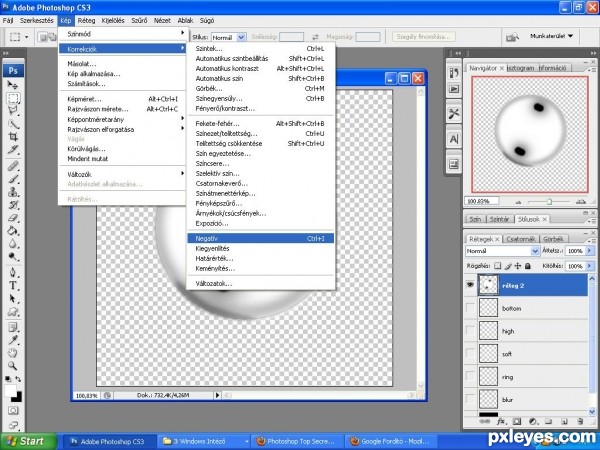Select the Dodge tool

(x=13, y=256)
